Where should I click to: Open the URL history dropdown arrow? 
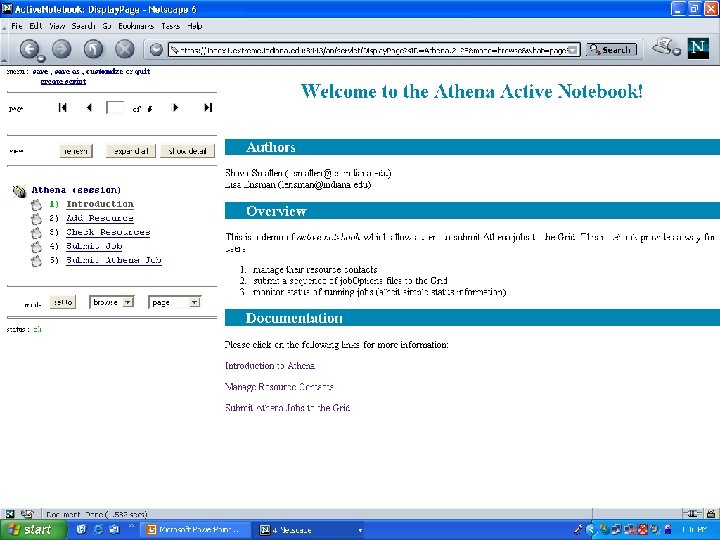(573, 50)
